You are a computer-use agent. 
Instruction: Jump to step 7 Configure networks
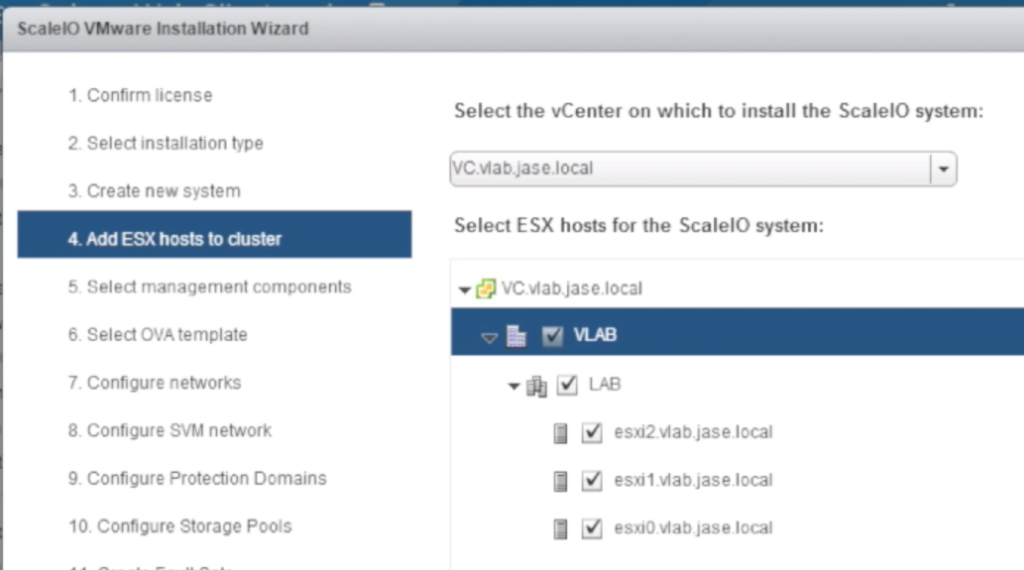click(154, 383)
